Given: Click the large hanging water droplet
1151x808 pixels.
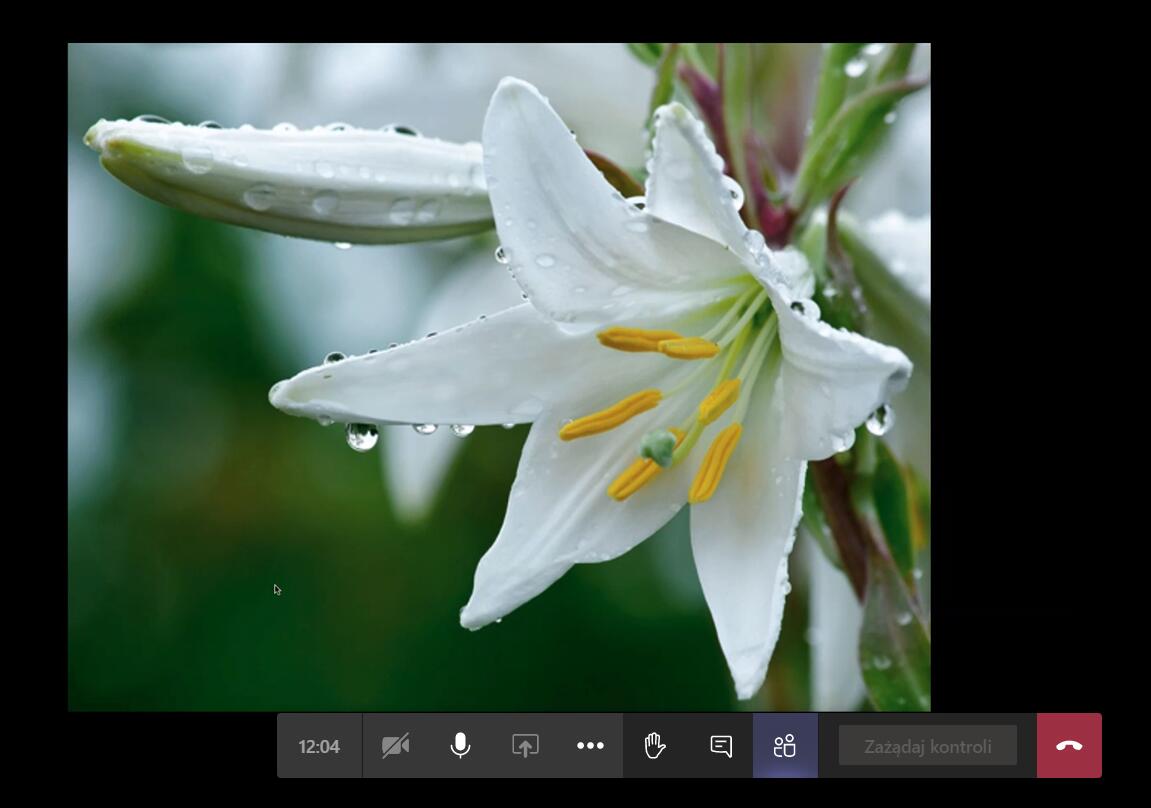Looking at the screenshot, I should click(361, 436).
